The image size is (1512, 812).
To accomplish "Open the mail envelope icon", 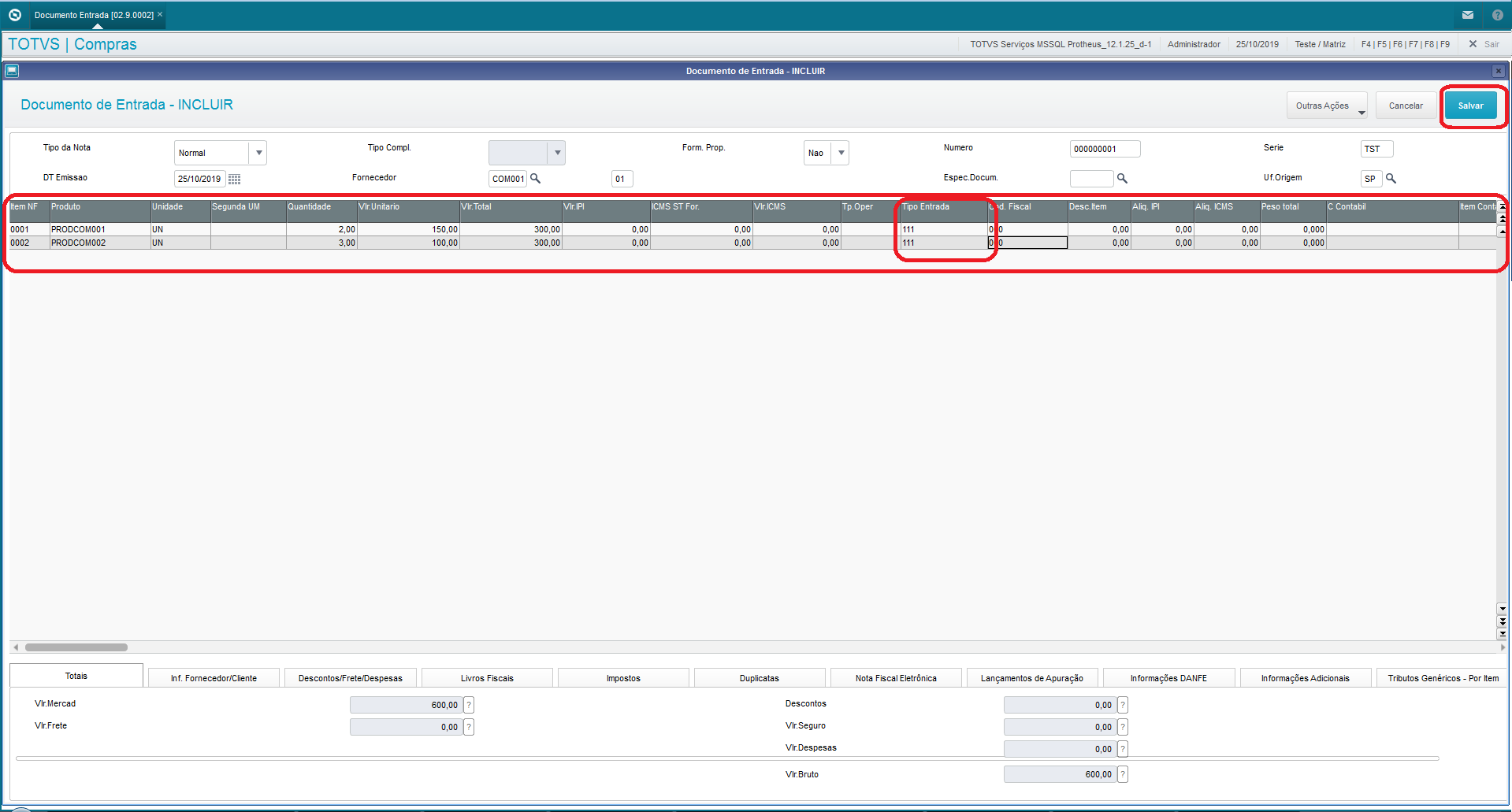I will pos(1468,15).
